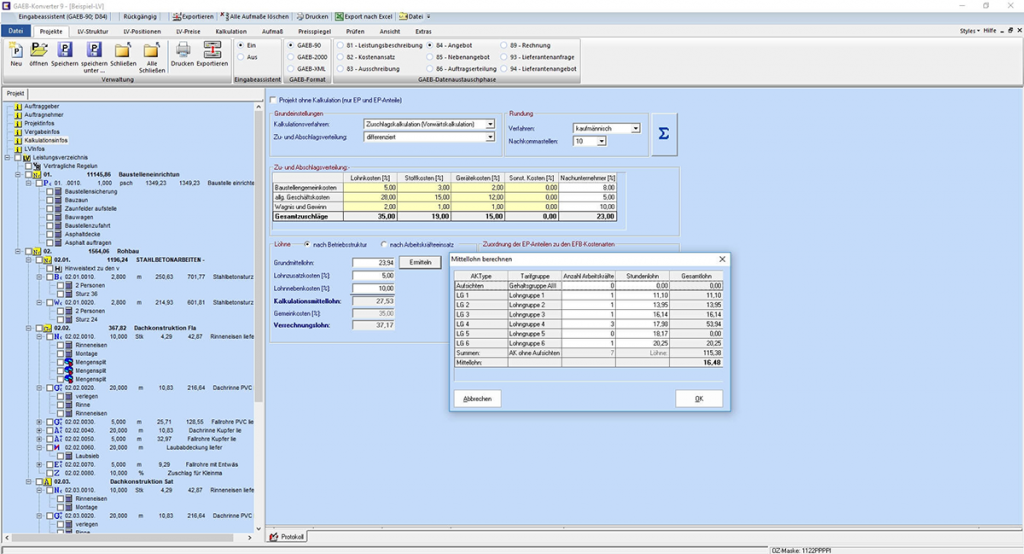Image resolution: width=1024 pixels, height=554 pixels.
Task: Open Rundung Verfahren dropdown
Action: click(x=635, y=129)
